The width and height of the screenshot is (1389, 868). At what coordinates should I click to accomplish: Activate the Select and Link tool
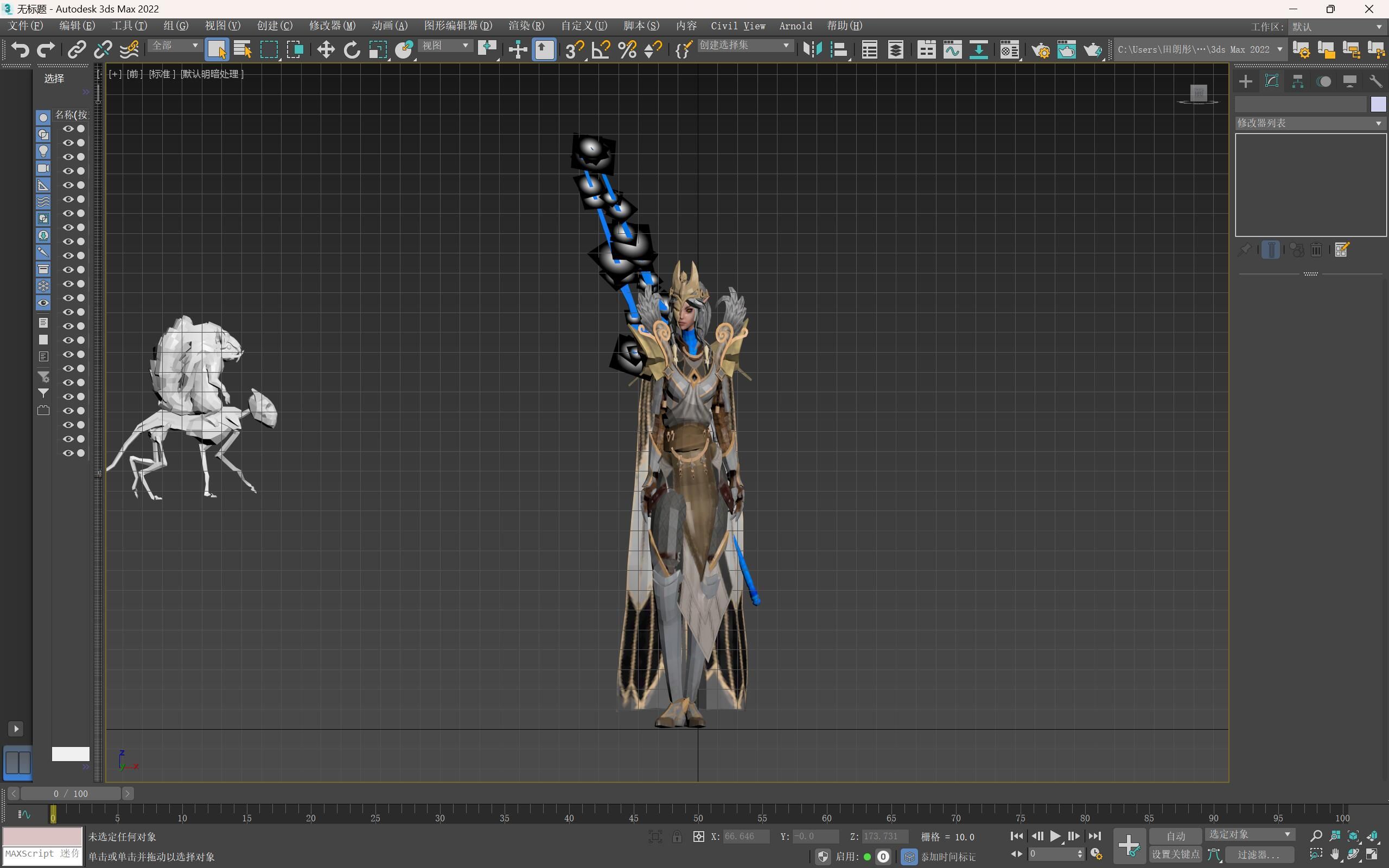tap(77, 50)
